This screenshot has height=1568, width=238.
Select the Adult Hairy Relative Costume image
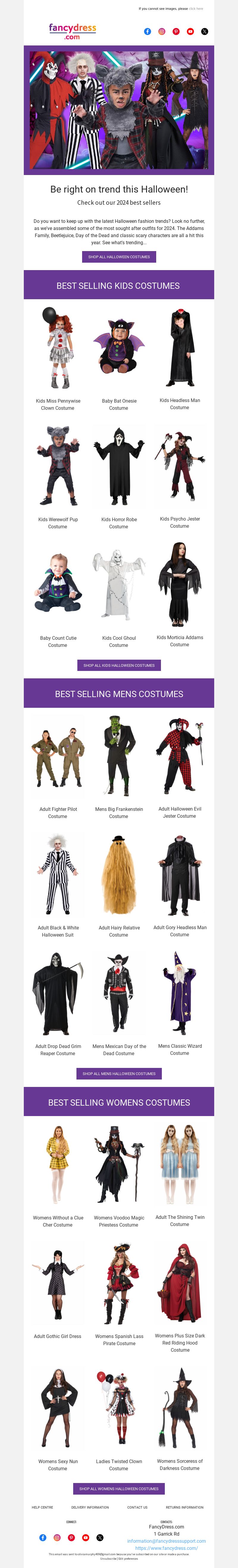[x=119, y=875]
